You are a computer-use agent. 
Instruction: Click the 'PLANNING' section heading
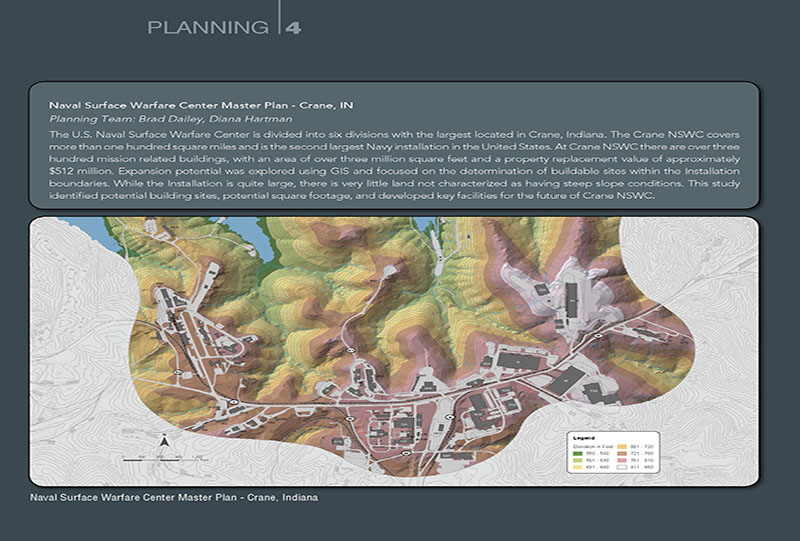208,27
